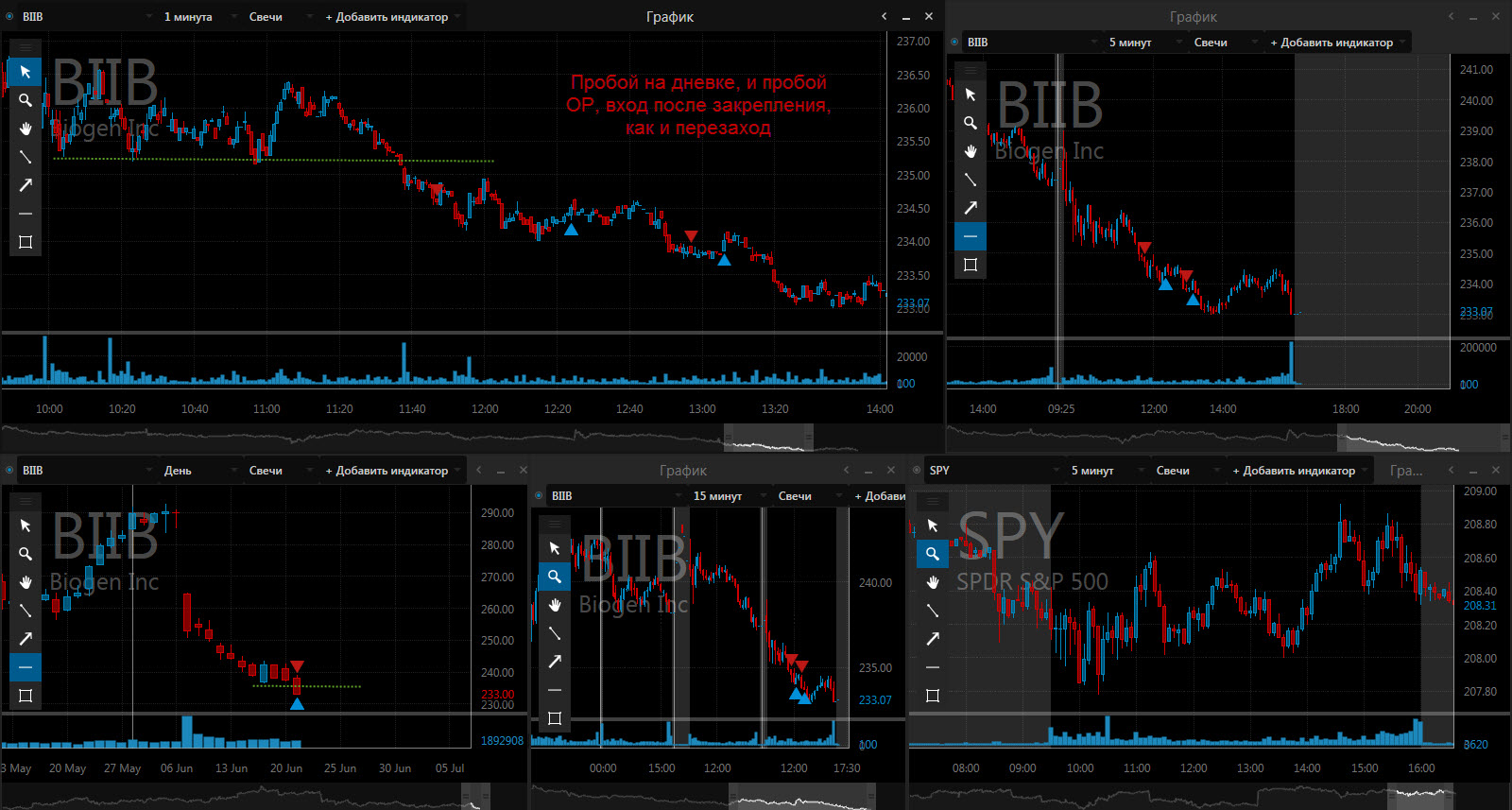The height and width of the screenshot is (810, 1512).
Task: Toggle link indicator next to BIIB in daily chart
Action: pyautogui.click(x=9, y=470)
